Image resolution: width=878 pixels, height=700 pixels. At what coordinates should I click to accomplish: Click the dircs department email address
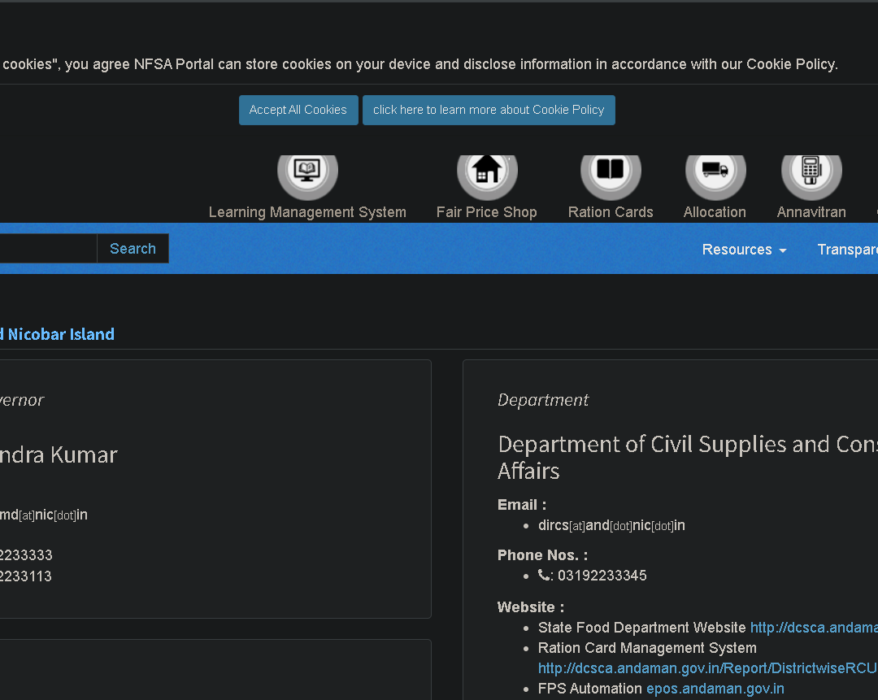tap(611, 525)
